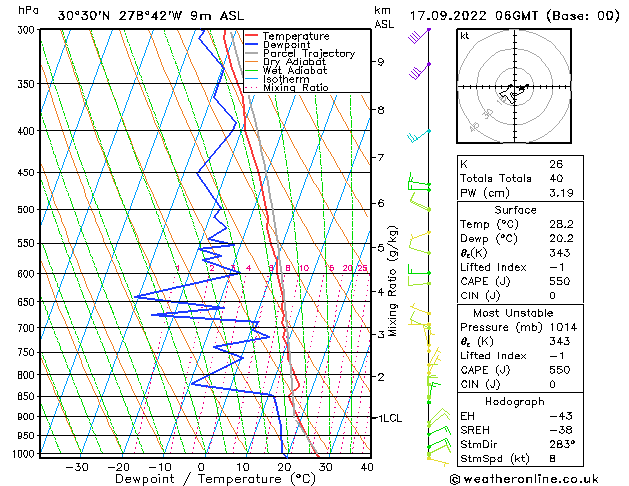
Task: Click the Mixing Ratio legend entry
Action: 287,87
